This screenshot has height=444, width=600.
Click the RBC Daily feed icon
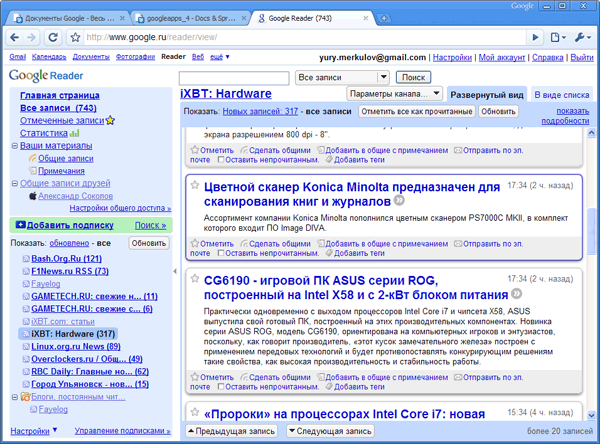(26, 372)
